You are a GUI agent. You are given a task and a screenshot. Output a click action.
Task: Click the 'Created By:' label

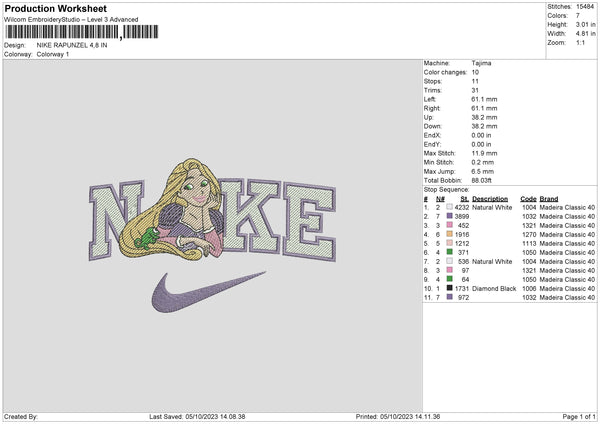click(21, 417)
